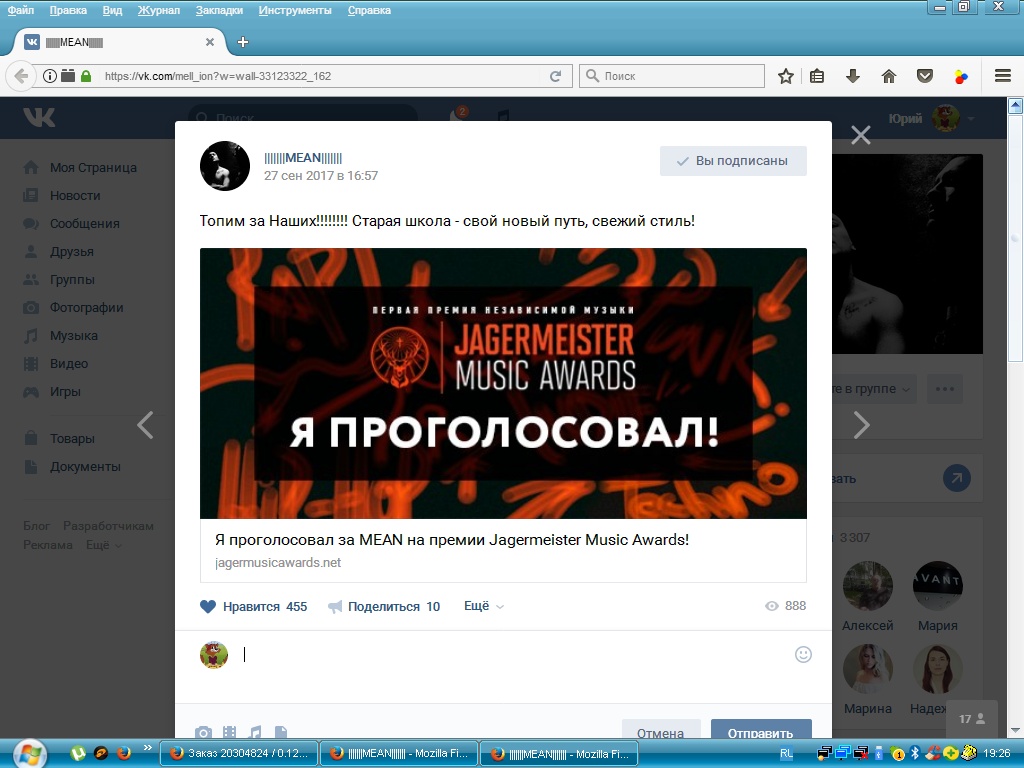Open the MEAN group avatar in post
Viewport: 1024px width, 768px height.
pos(225,166)
